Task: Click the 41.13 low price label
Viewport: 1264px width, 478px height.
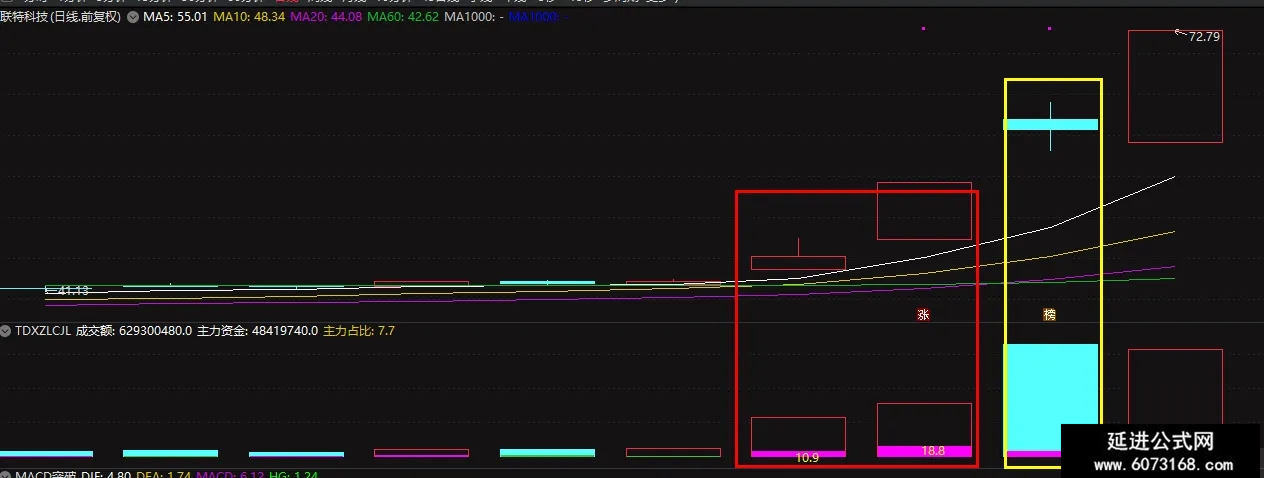Action: [x=66, y=290]
